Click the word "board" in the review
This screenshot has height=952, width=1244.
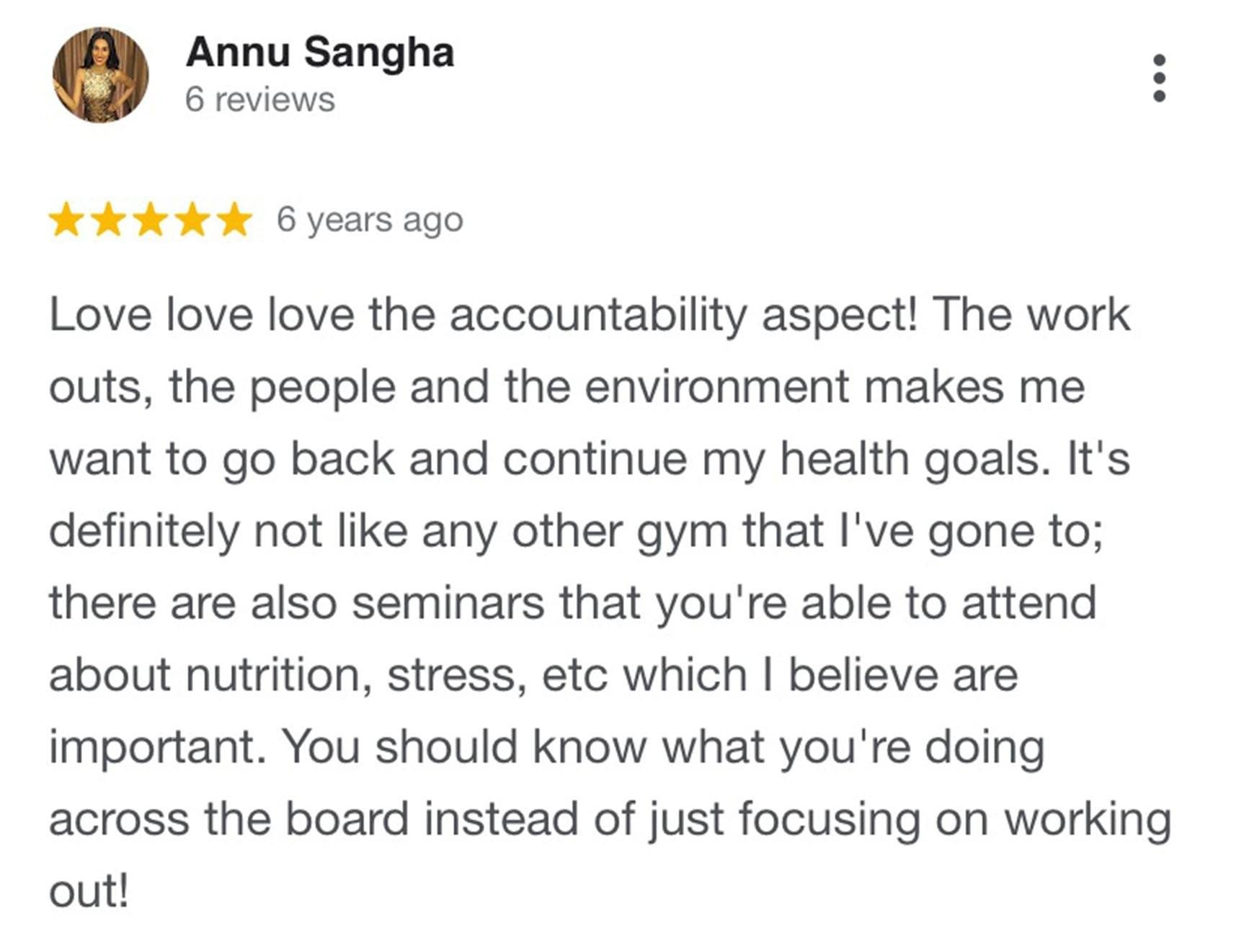tap(347, 819)
